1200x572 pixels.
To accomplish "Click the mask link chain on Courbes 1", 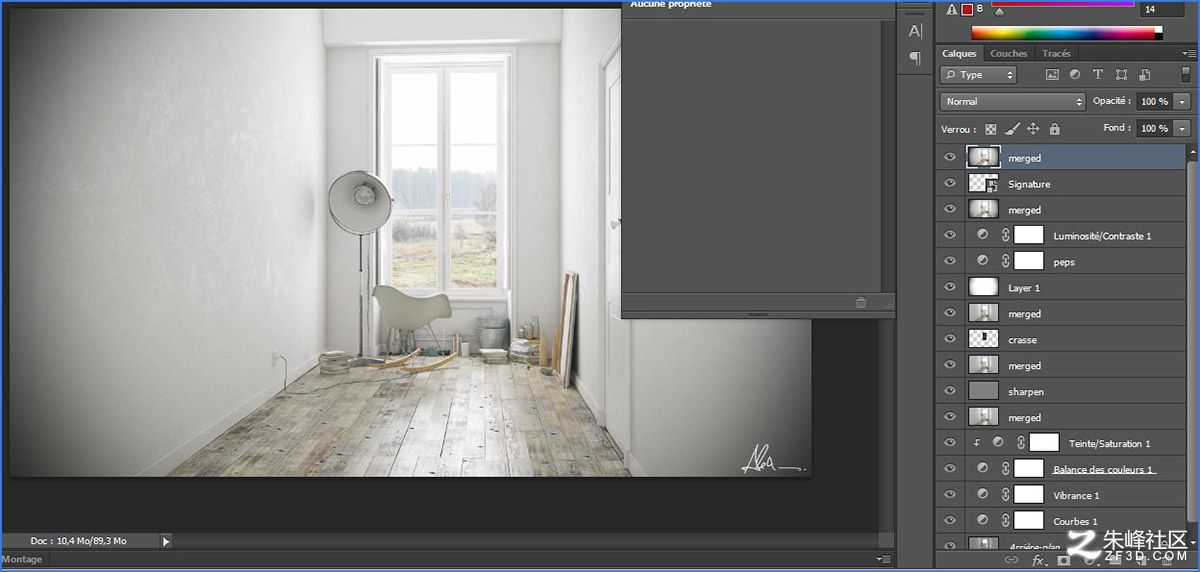I will pos(1005,521).
